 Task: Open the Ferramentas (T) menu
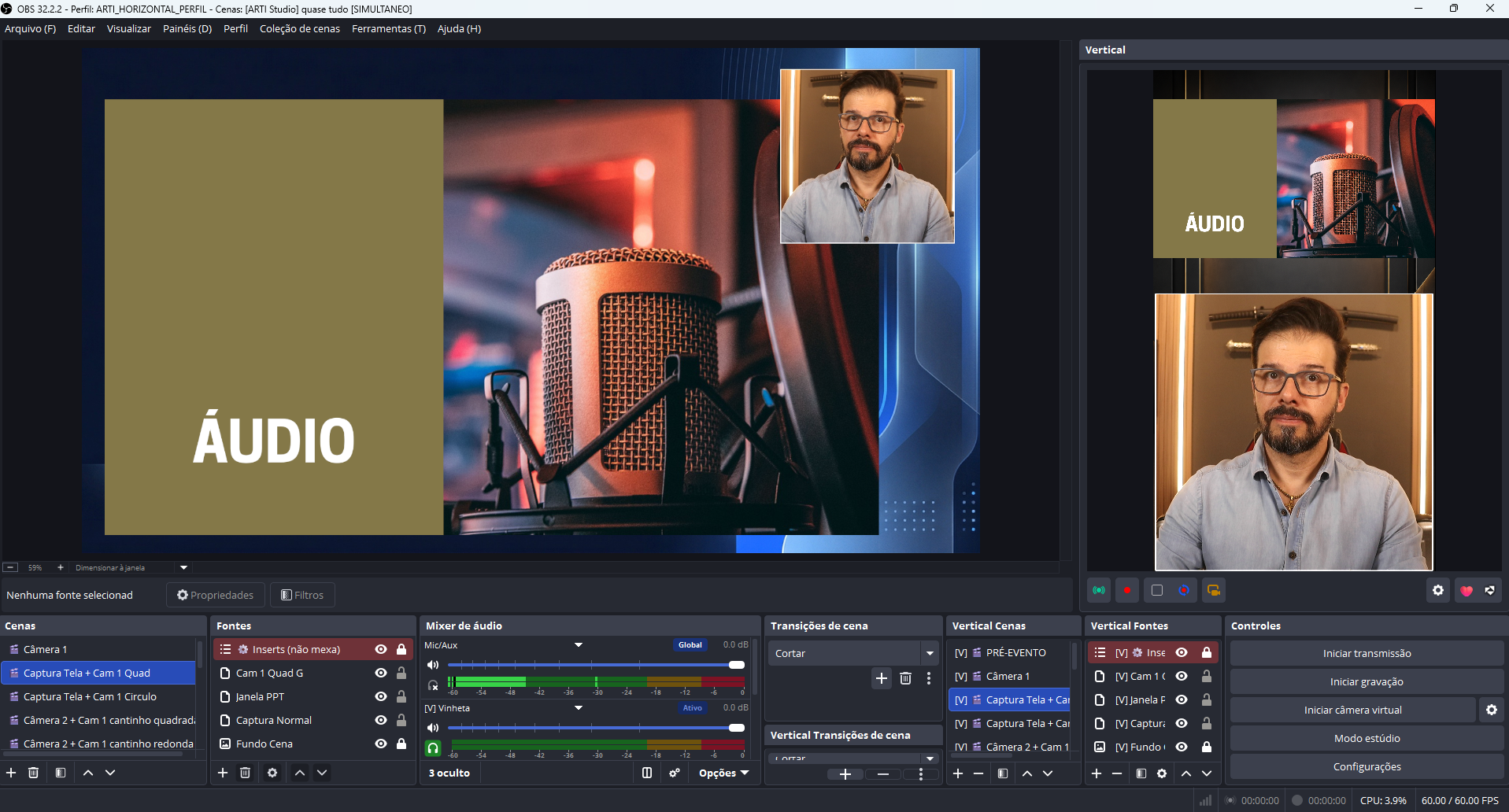[389, 28]
